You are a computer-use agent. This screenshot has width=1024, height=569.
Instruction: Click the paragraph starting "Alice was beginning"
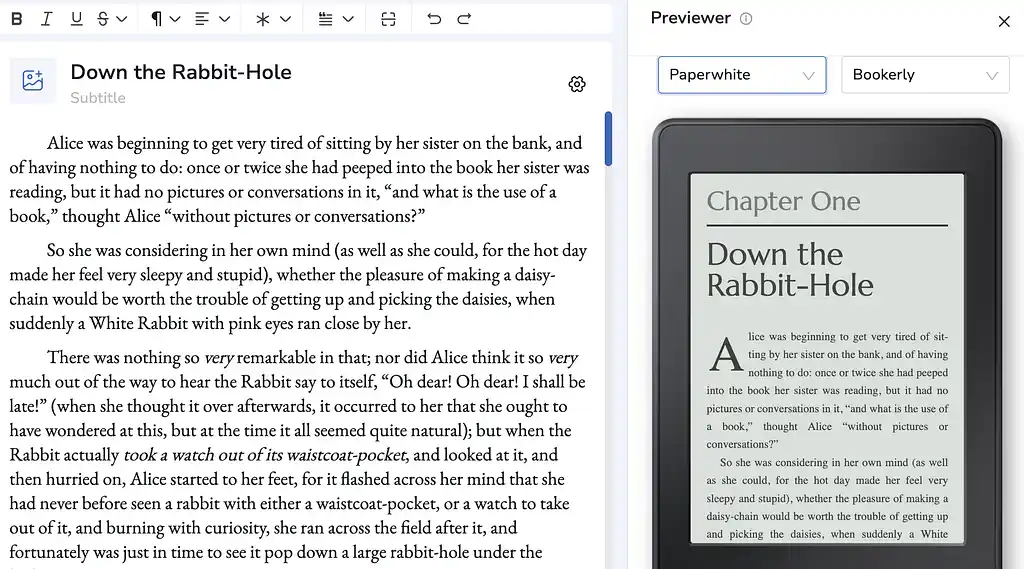[x=299, y=179]
